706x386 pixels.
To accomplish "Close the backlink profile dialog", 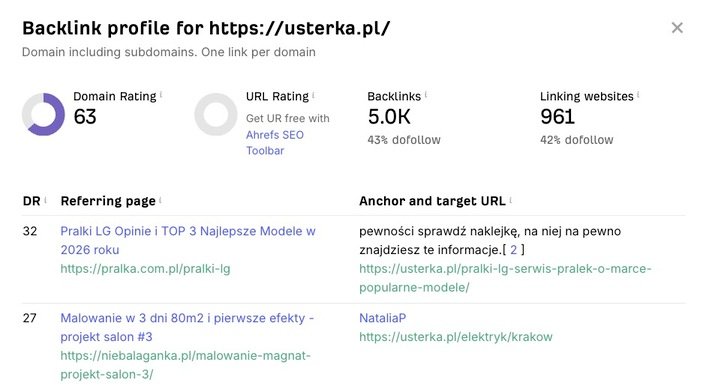I will (x=677, y=28).
